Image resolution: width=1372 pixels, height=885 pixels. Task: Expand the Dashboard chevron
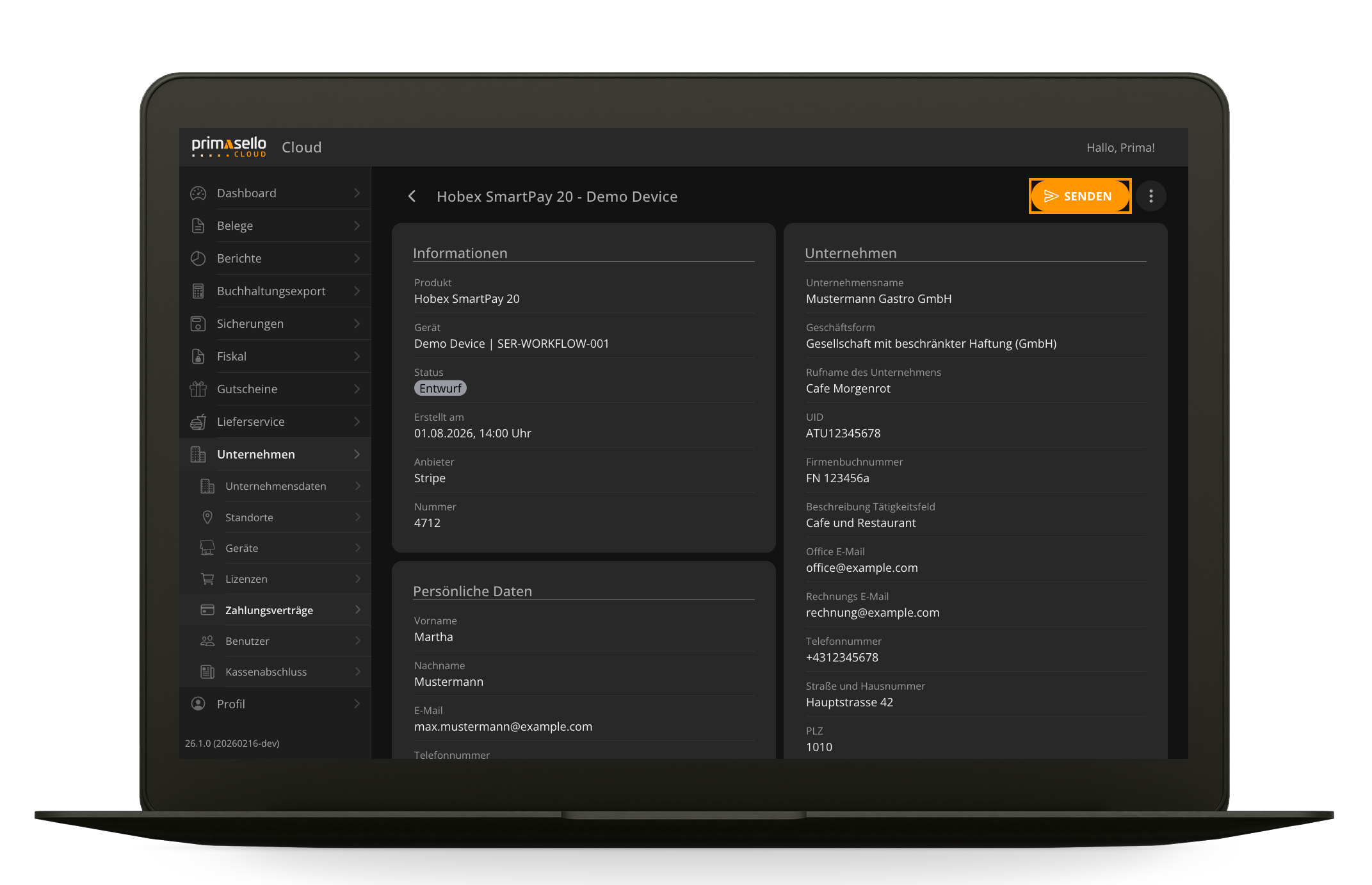pyautogui.click(x=357, y=193)
